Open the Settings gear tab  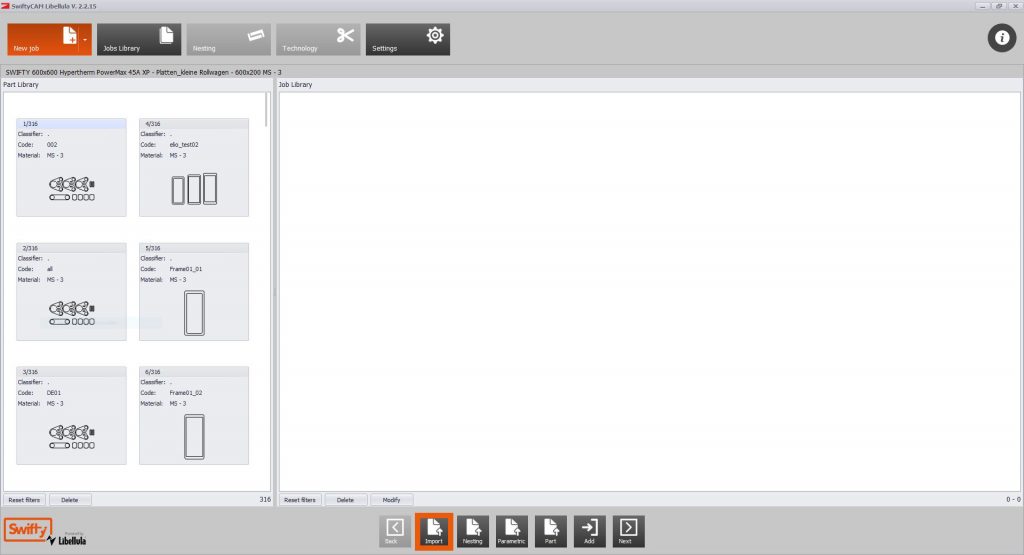pos(407,40)
